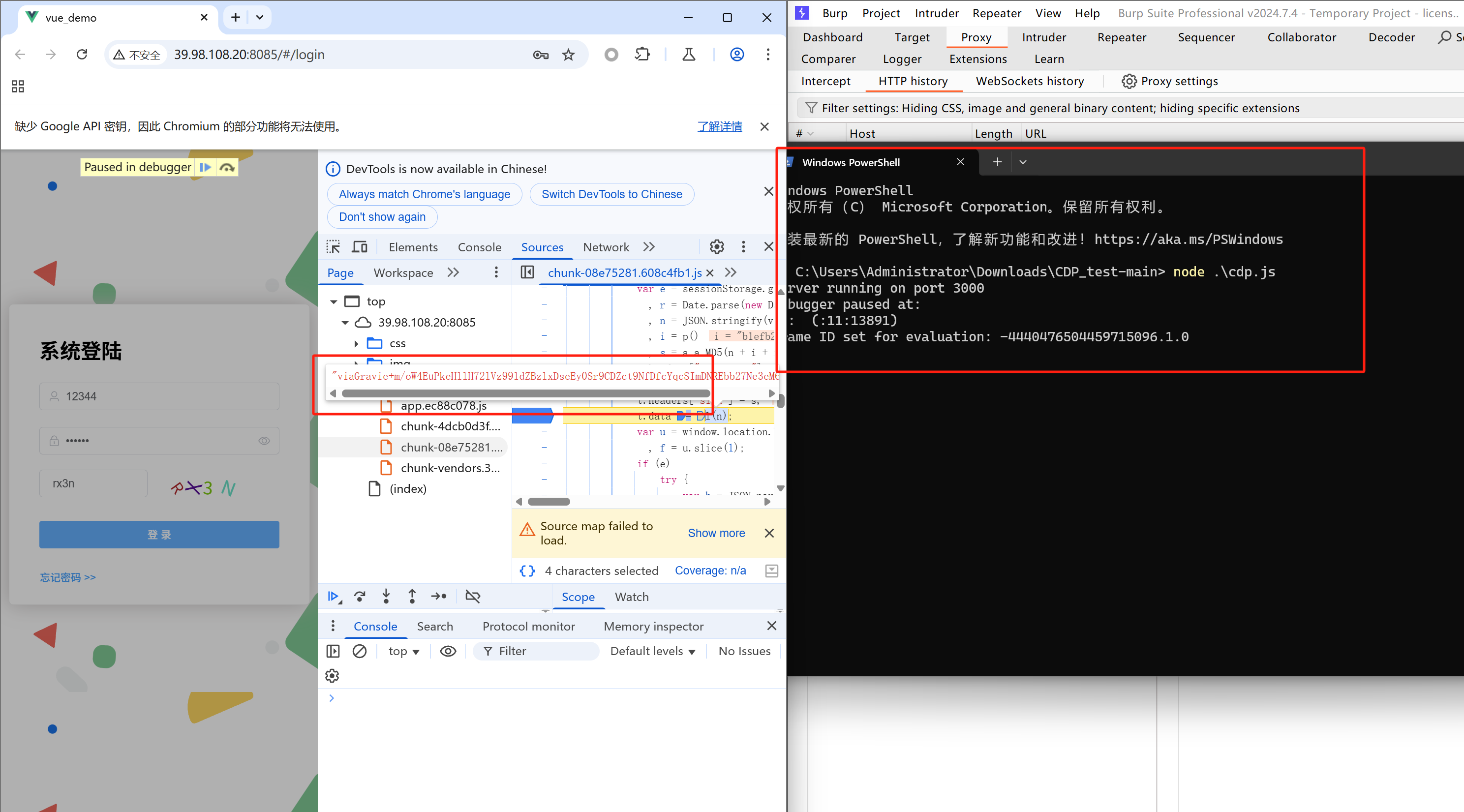Toggle password visibility eye in login form
The image size is (1464, 812).
point(264,441)
